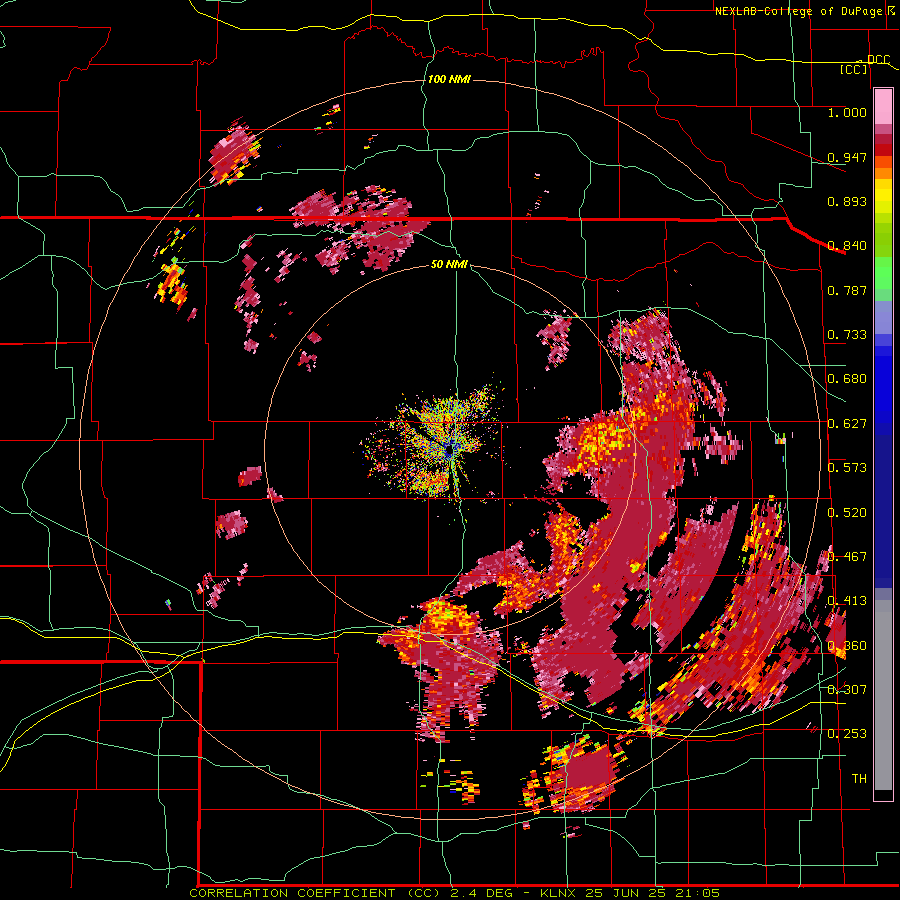
Task: Click the [CC] legend title
Action: click(853, 69)
